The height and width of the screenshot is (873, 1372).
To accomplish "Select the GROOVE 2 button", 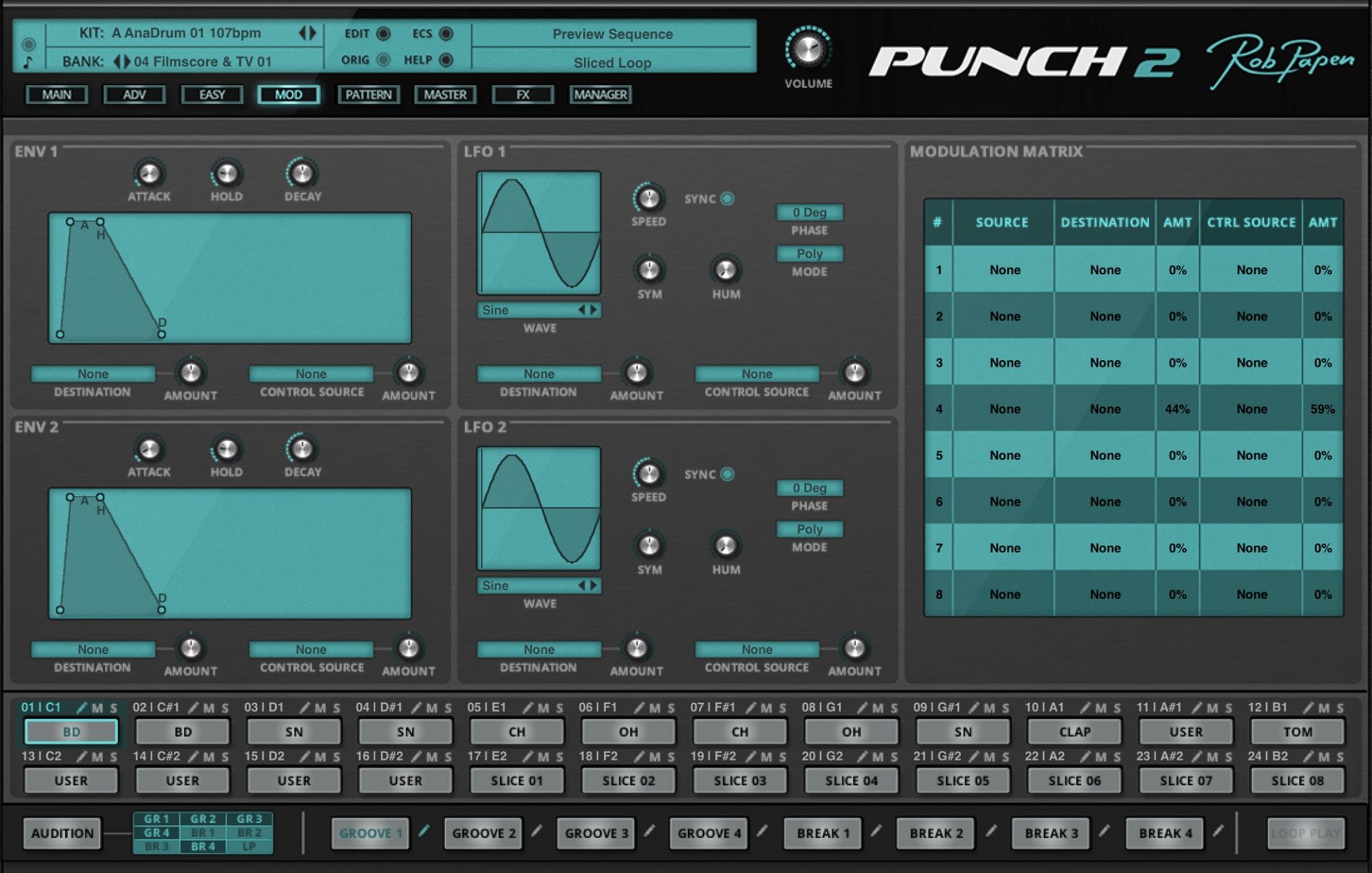I will (x=484, y=833).
